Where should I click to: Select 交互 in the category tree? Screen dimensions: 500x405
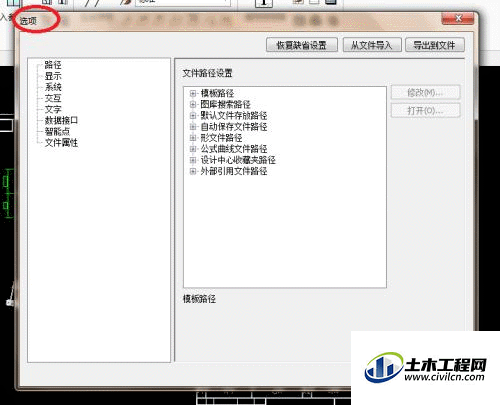53,98
